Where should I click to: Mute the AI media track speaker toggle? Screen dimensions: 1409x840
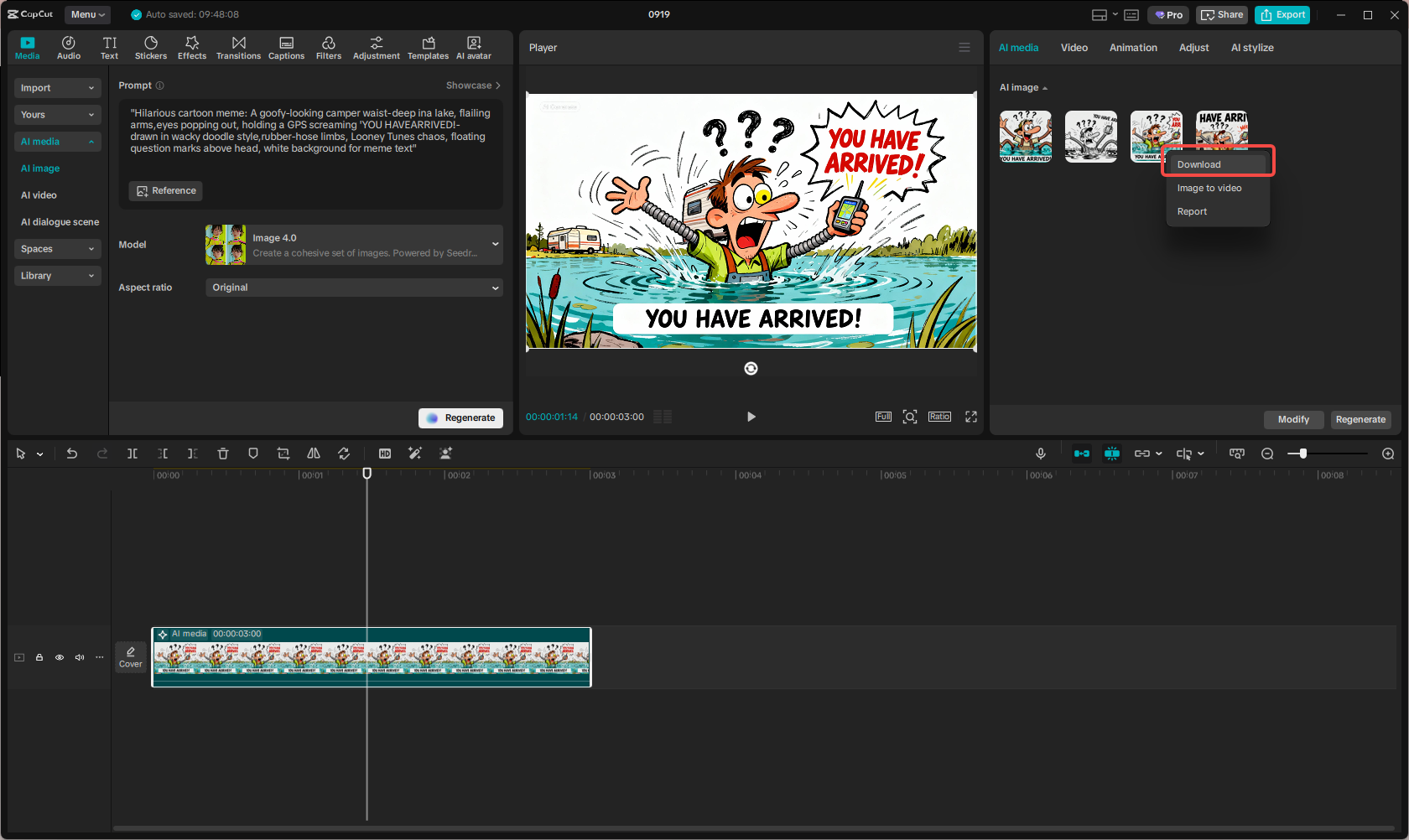pyautogui.click(x=80, y=657)
